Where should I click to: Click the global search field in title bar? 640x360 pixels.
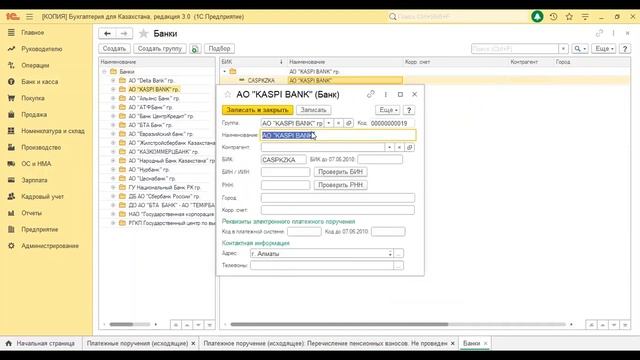click(x=458, y=17)
